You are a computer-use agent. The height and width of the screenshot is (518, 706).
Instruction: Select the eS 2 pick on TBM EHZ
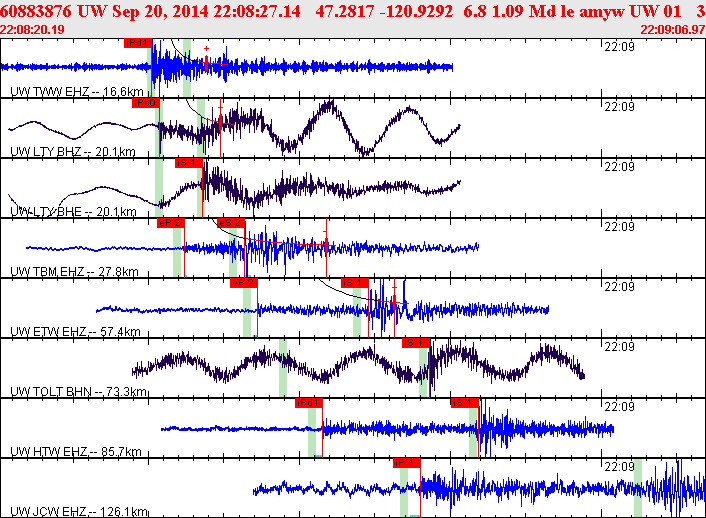(231, 223)
